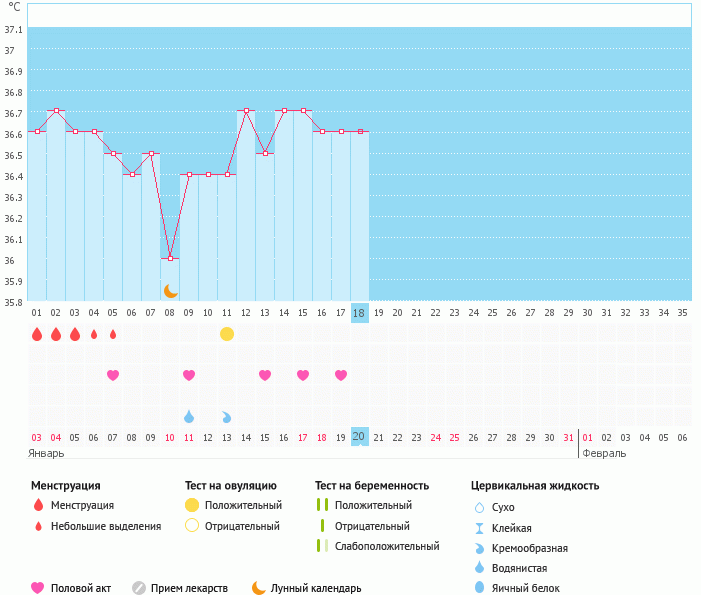The width and height of the screenshot is (701, 595).
Task: Click the yellow Положительный ovulation legend circle
Action: (x=192, y=506)
